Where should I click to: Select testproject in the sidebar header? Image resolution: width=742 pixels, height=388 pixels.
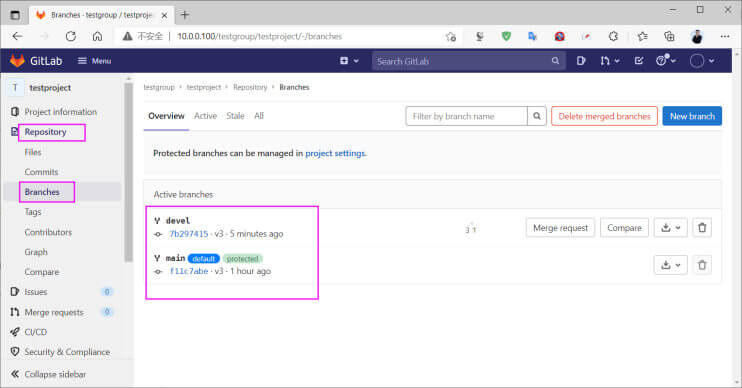tap(50, 88)
